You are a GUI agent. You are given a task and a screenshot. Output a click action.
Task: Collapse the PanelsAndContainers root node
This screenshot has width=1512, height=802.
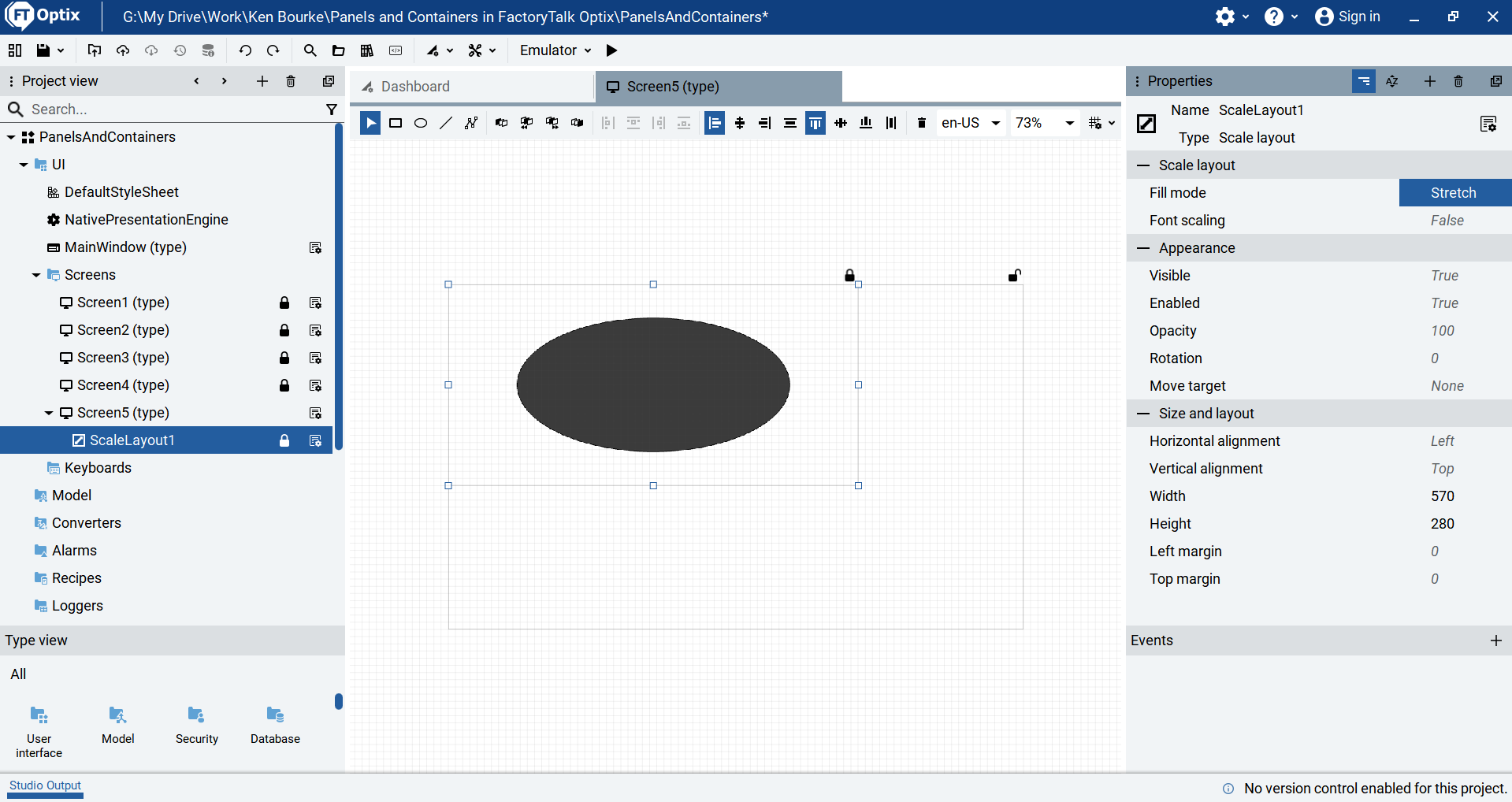point(11,137)
